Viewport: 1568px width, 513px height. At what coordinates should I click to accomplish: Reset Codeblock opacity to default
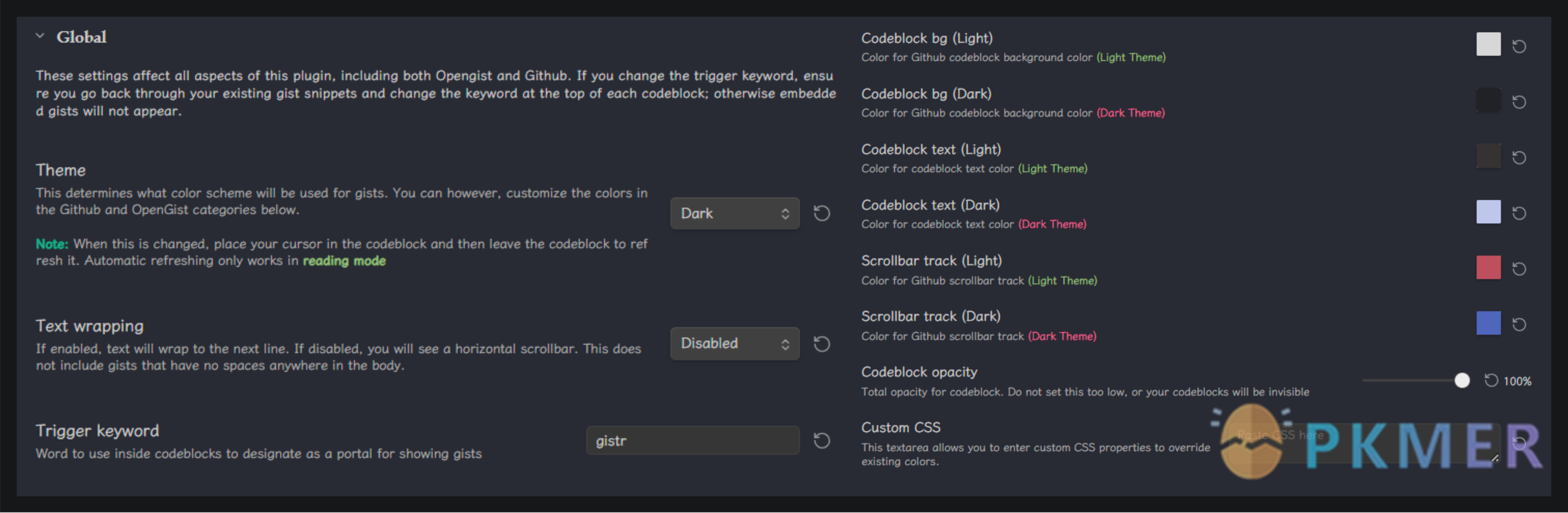click(x=1491, y=380)
